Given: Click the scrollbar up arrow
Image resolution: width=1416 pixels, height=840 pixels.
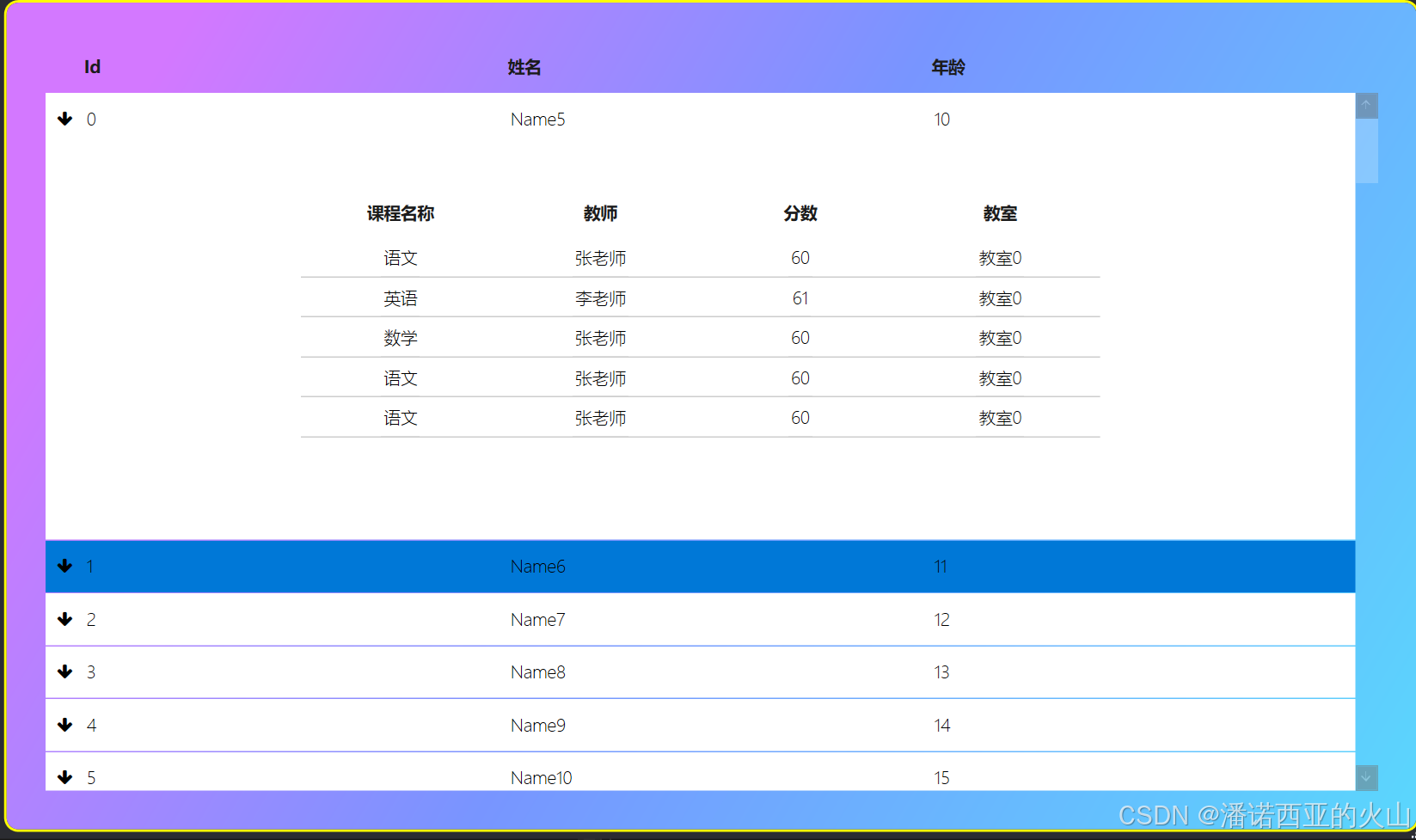Looking at the screenshot, I should [1366, 105].
